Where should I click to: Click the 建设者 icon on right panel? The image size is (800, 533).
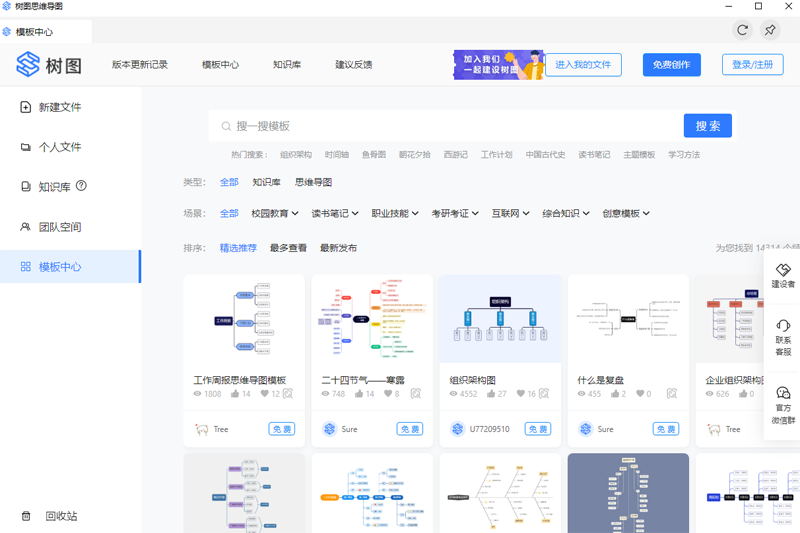coord(783,271)
